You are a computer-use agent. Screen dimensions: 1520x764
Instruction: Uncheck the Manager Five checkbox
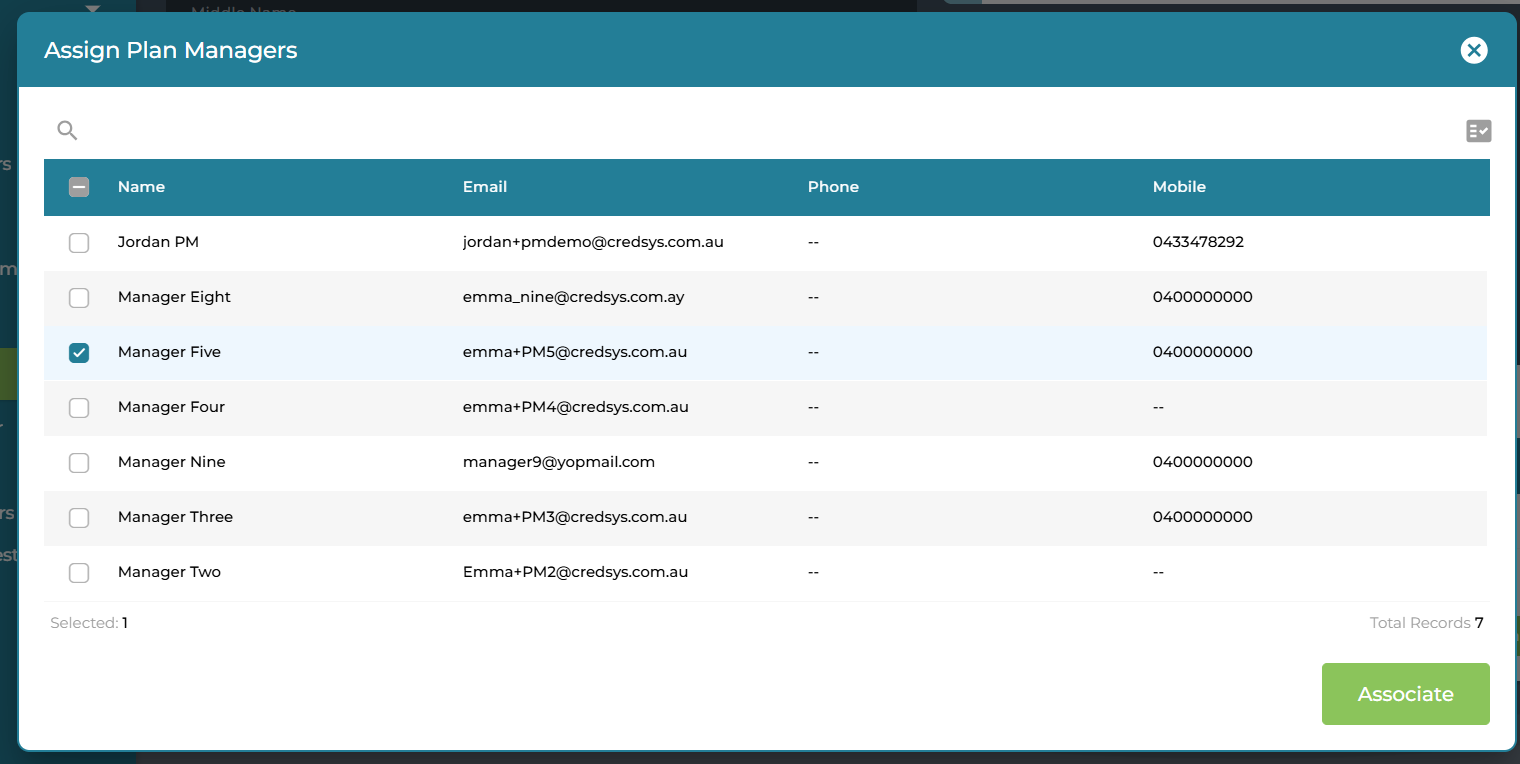(x=79, y=353)
